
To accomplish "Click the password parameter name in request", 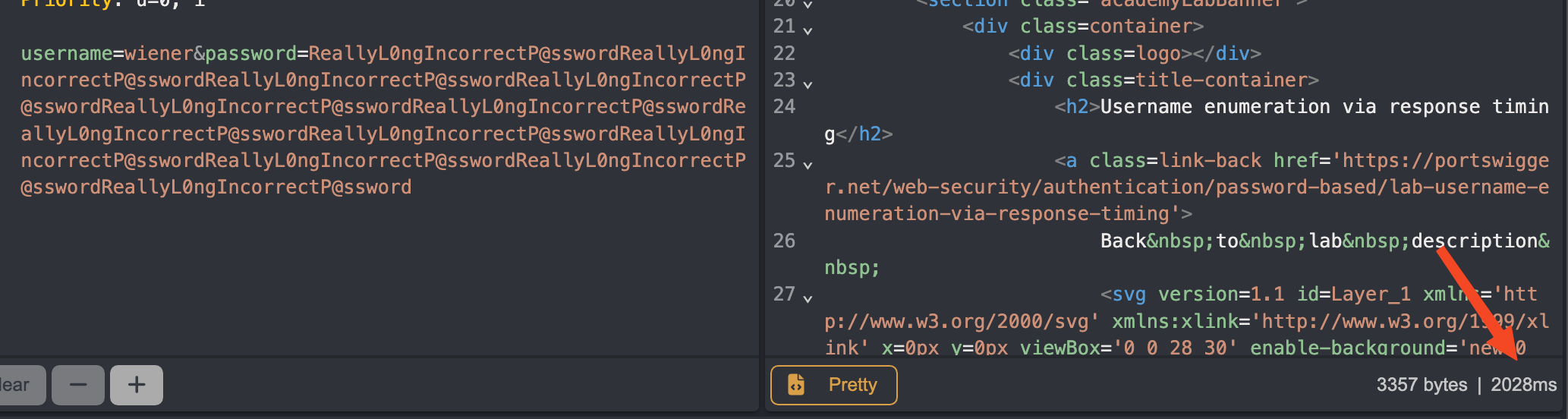I will tap(250, 53).
